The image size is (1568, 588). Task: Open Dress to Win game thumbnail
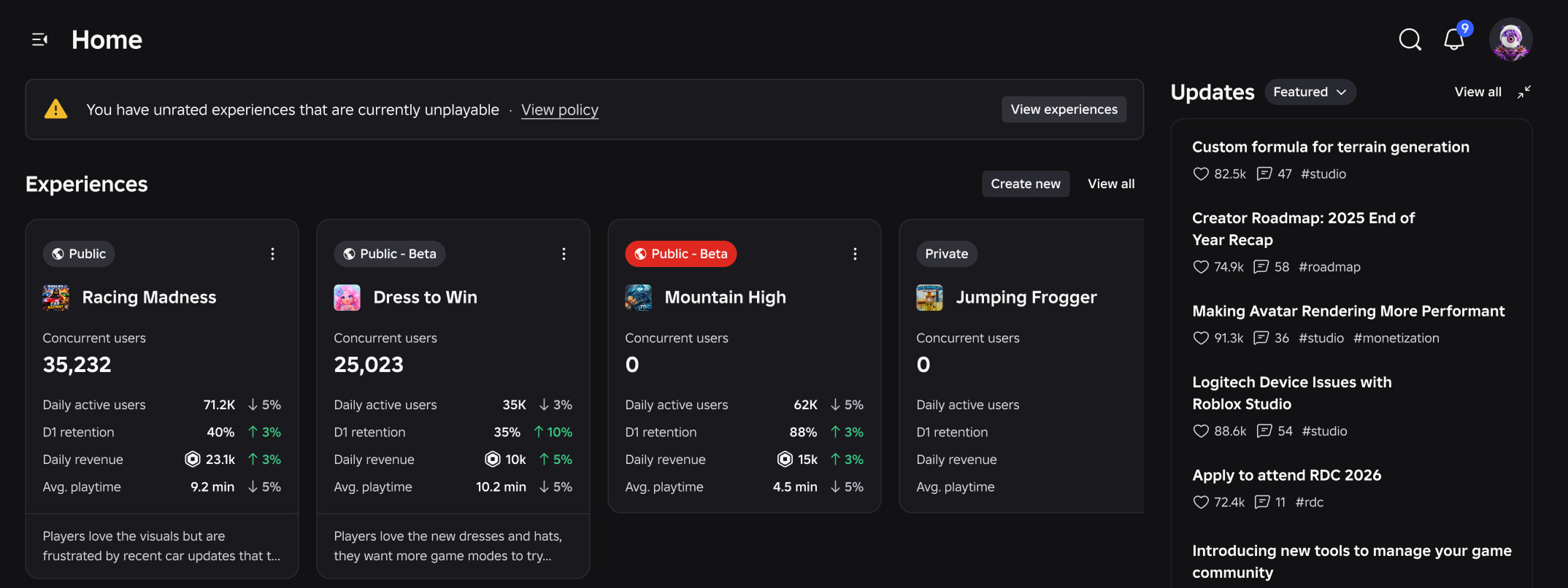(347, 298)
